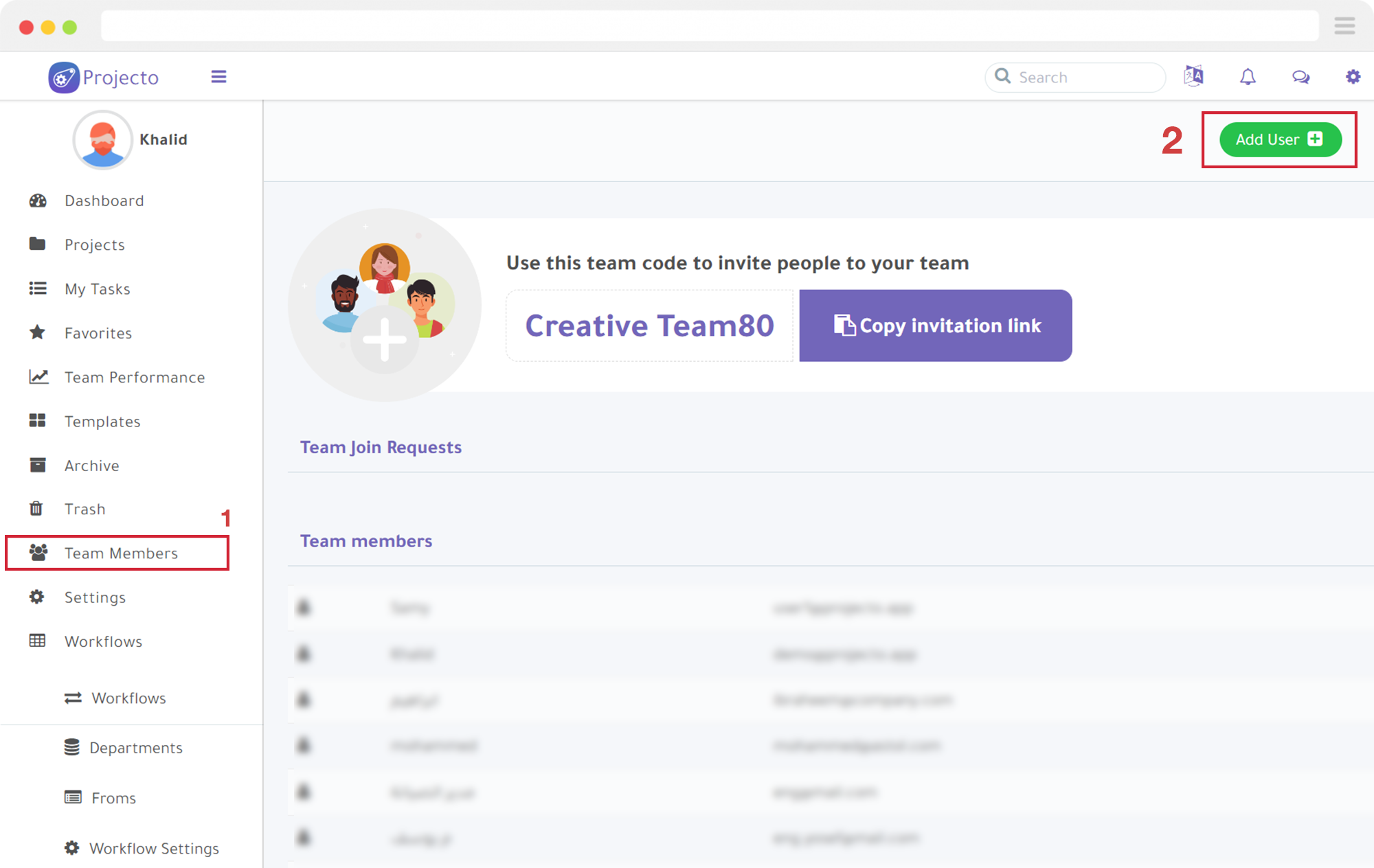Click the Creative Team80 team code
This screenshot has width=1374, height=868.
[650, 325]
